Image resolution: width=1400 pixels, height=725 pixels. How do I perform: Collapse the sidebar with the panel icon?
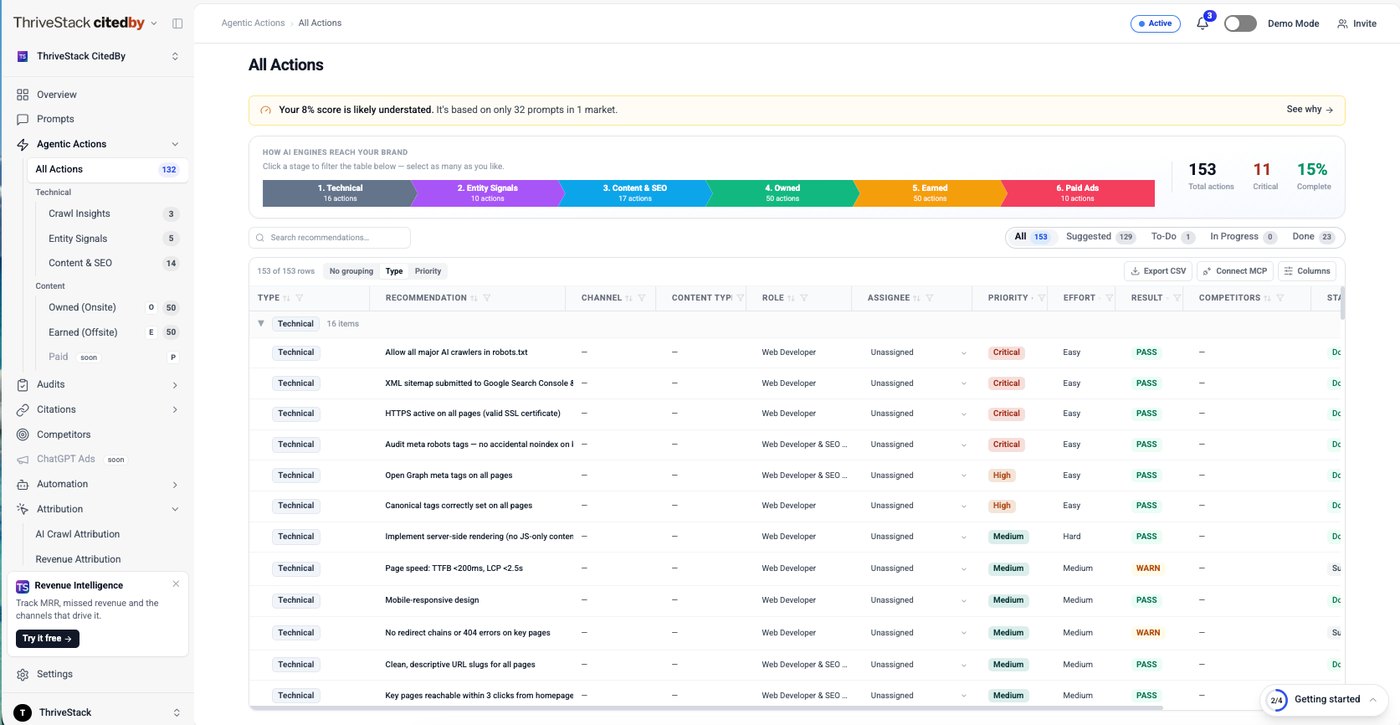pyautogui.click(x=177, y=23)
